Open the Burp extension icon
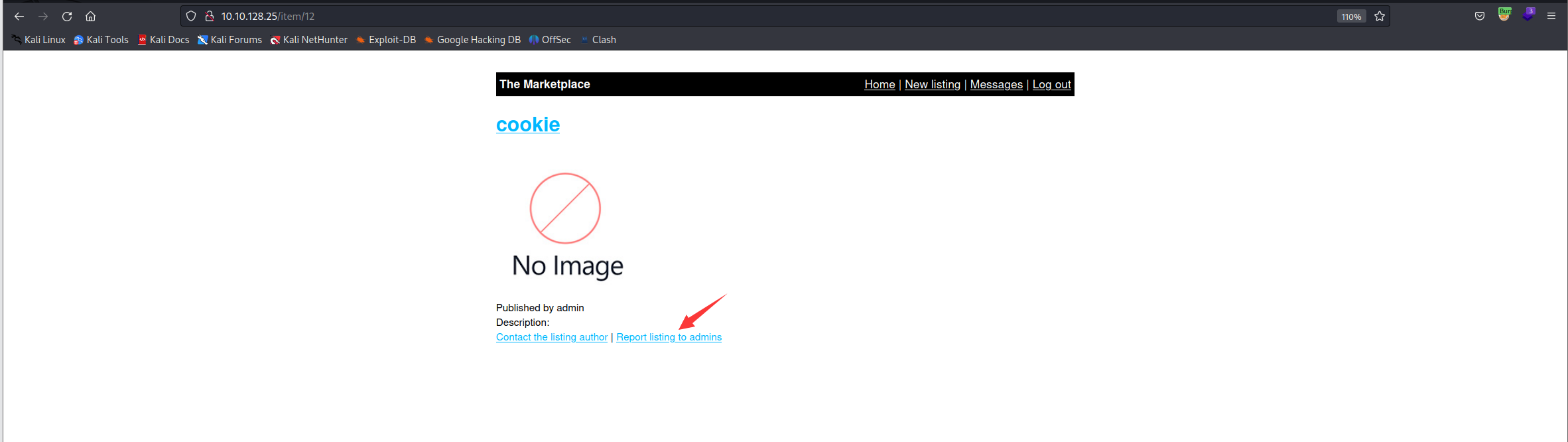 click(1504, 15)
